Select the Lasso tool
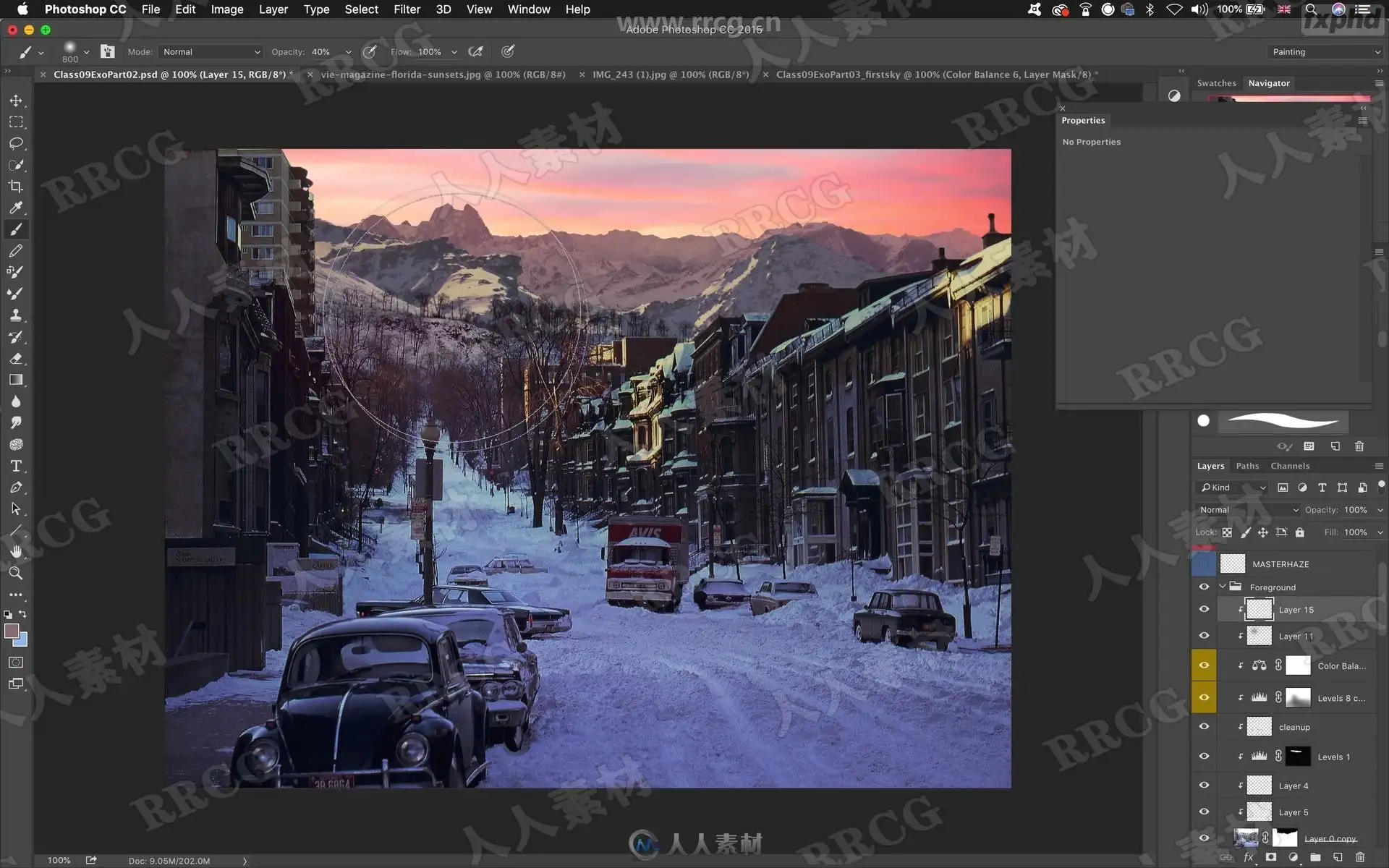This screenshot has width=1389, height=868. [x=16, y=143]
